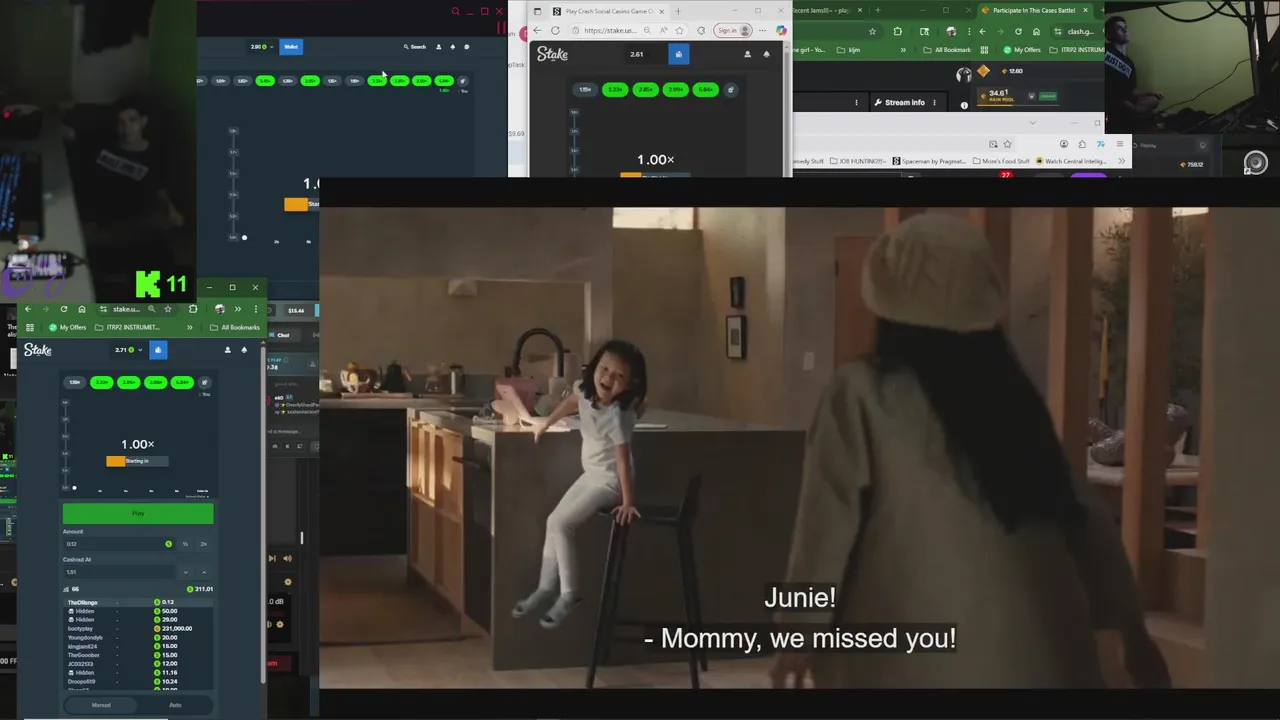Image resolution: width=1280 pixels, height=720 pixels.
Task: Select the 5.84x multiplier pill in bottom-left Stake window
Action: (182, 382)
